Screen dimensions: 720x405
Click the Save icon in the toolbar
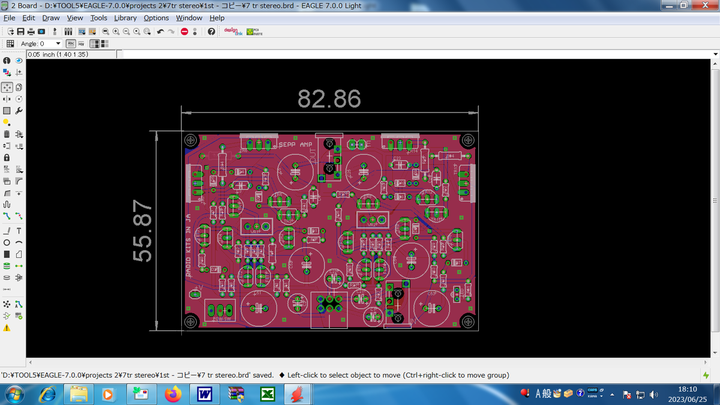tap(20, 31)
